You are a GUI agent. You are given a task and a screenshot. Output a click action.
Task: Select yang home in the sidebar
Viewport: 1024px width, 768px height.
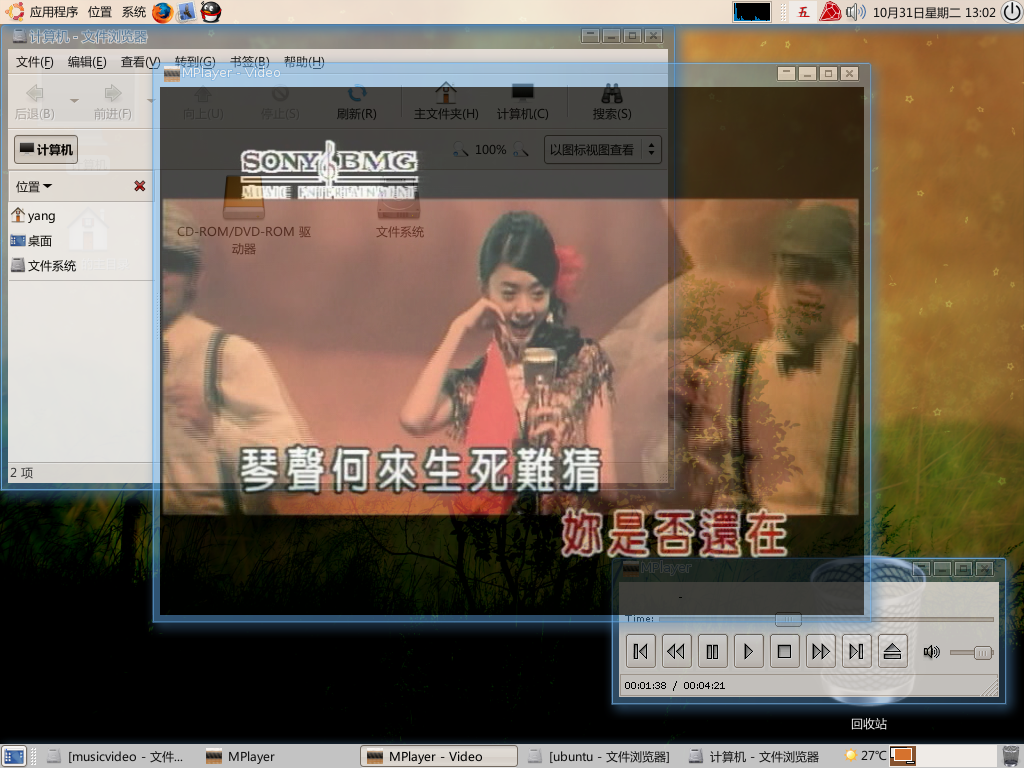pyautogui.click(x=33, y=216)
